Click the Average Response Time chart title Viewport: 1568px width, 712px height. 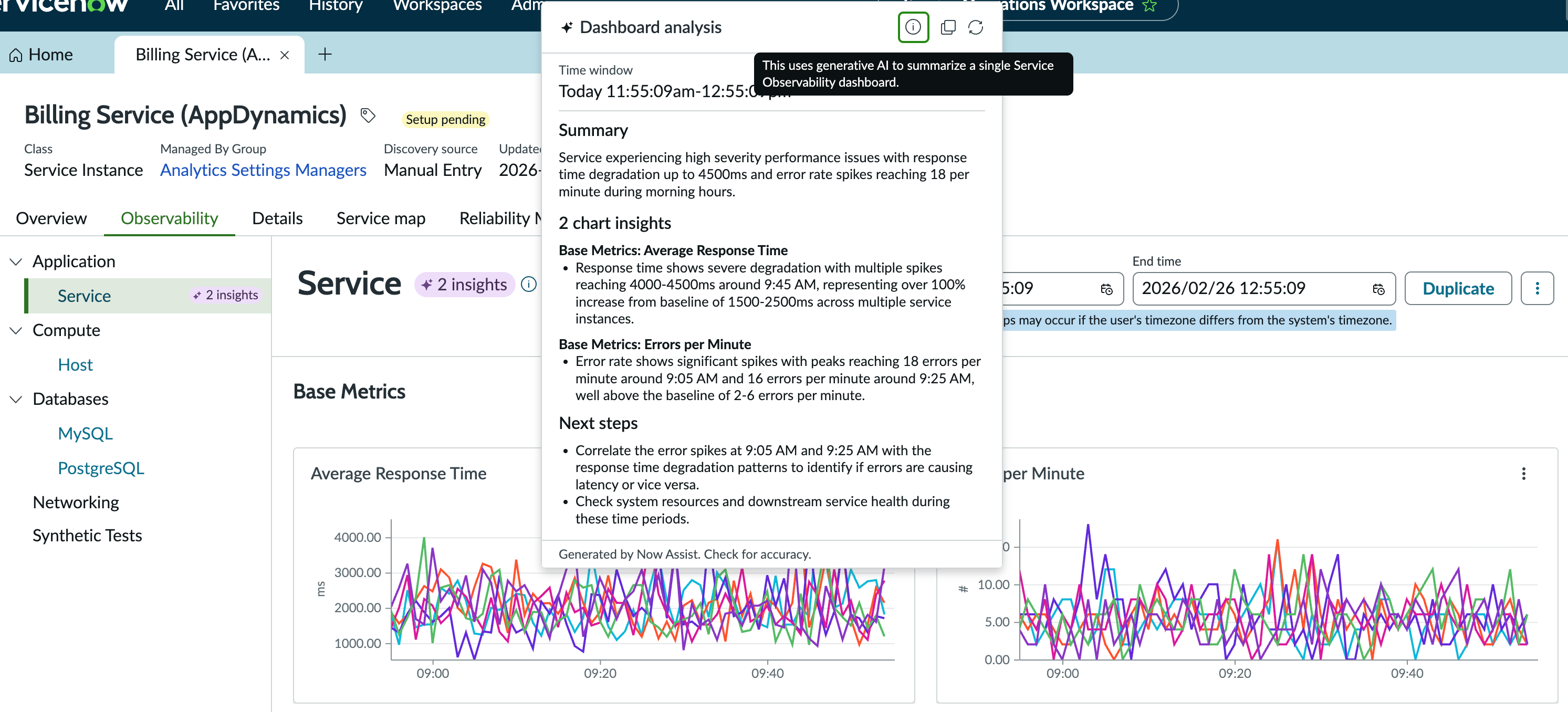click(x=398, y=474)
